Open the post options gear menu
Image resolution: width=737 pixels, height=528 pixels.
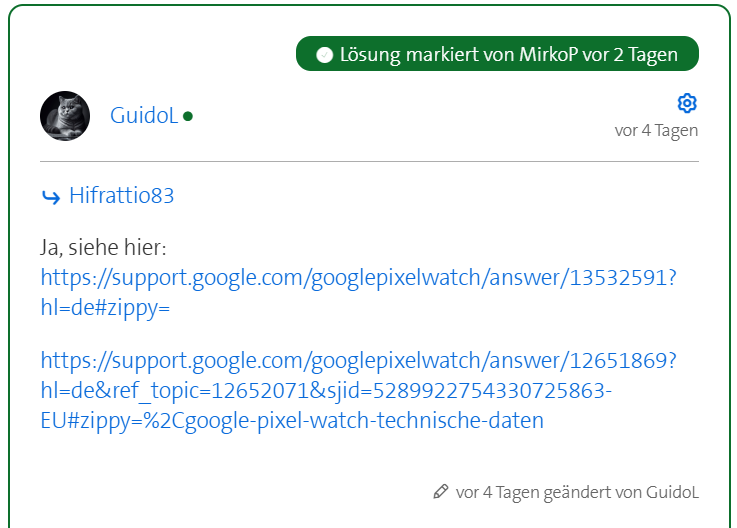point(687,103)
